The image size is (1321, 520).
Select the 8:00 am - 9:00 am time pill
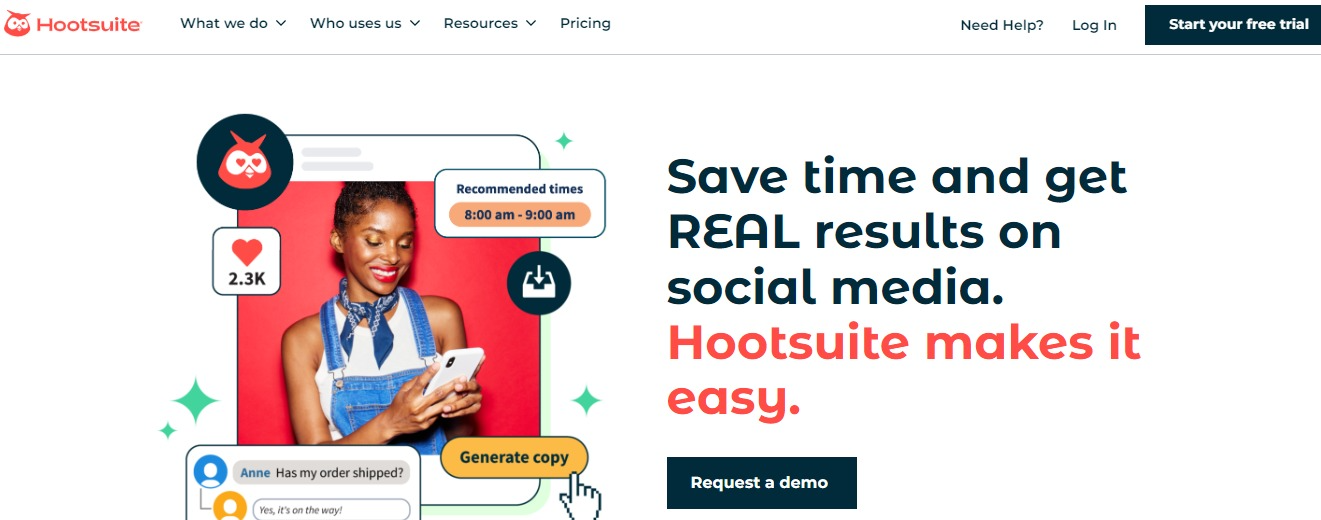520,214
